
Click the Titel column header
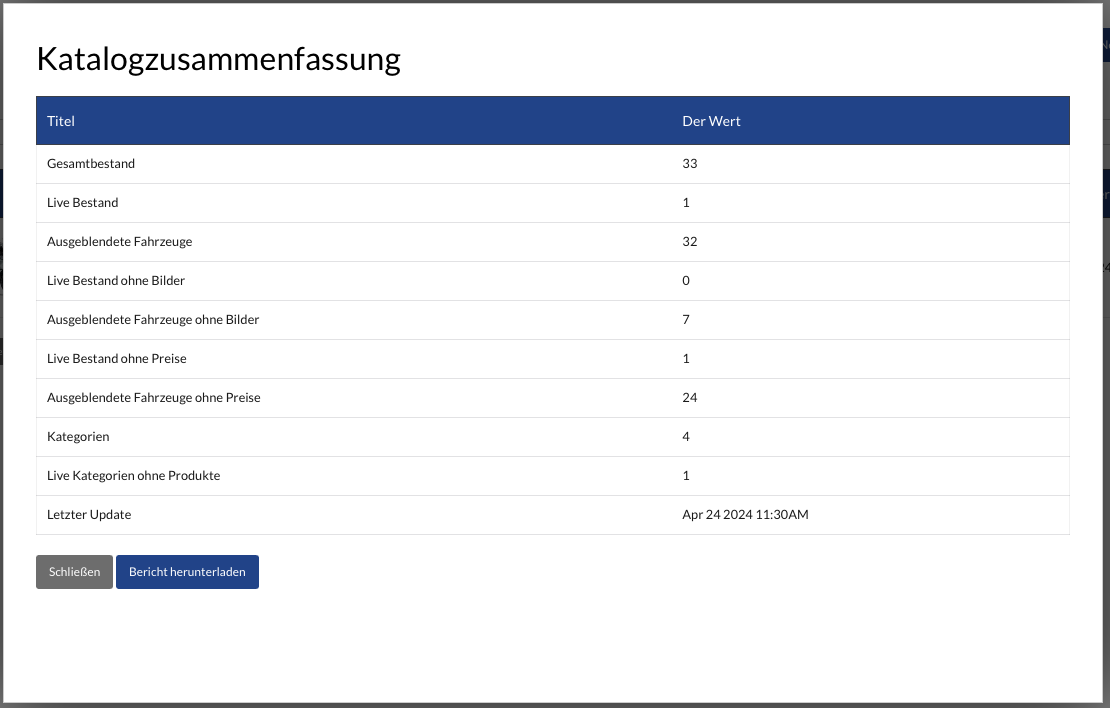61,121
